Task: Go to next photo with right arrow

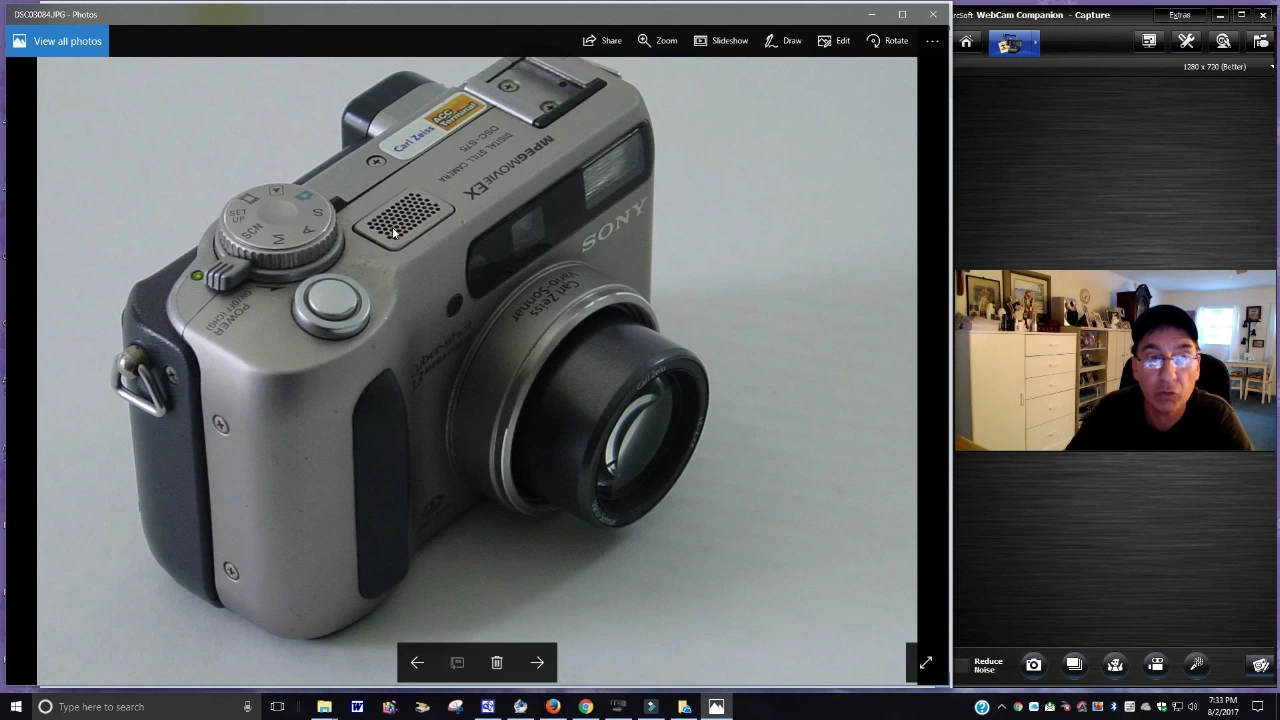Action: pyautogui.click(x=537, y=663)
